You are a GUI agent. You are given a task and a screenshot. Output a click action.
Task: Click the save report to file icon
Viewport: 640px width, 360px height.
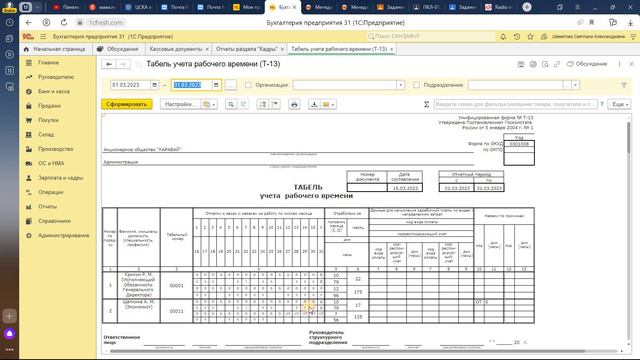pos(314,104)
